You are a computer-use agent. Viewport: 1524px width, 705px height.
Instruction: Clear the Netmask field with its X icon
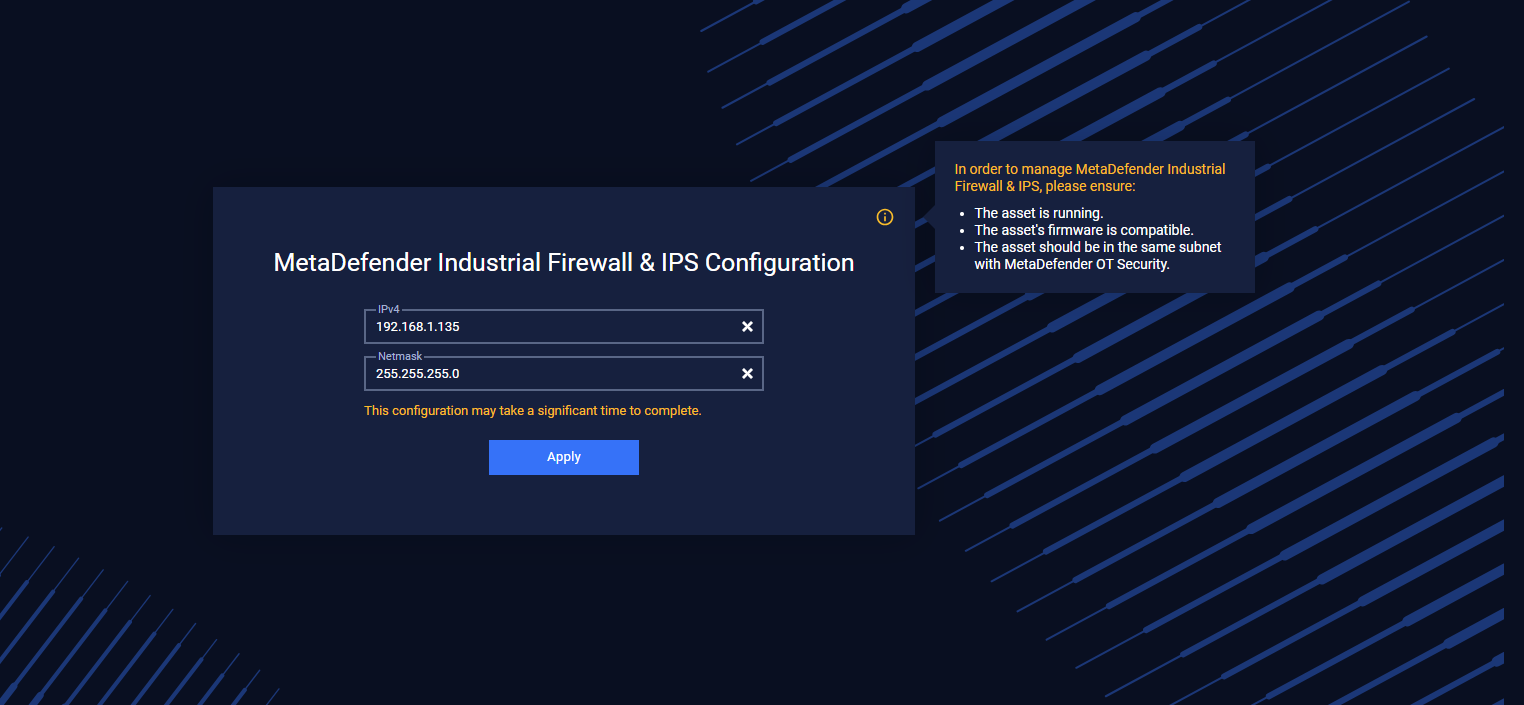pyautogui.click(x=747, y=374)
